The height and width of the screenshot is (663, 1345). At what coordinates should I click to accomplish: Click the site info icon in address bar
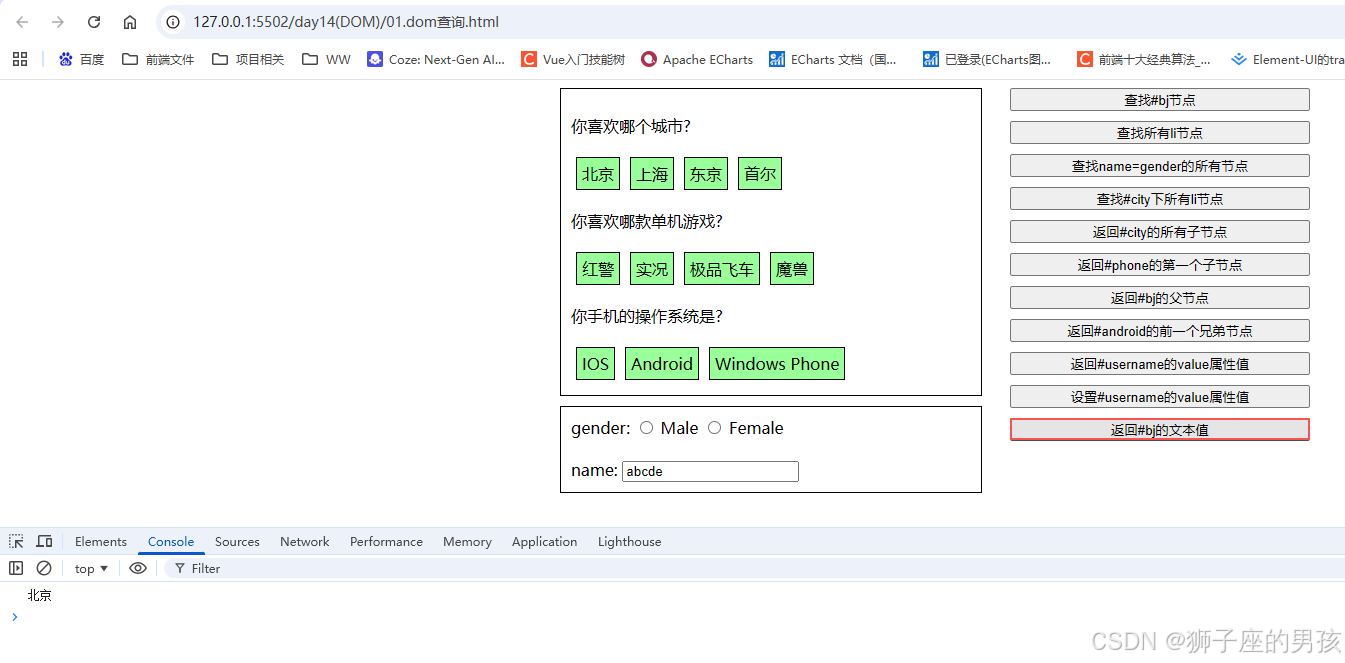174,21
